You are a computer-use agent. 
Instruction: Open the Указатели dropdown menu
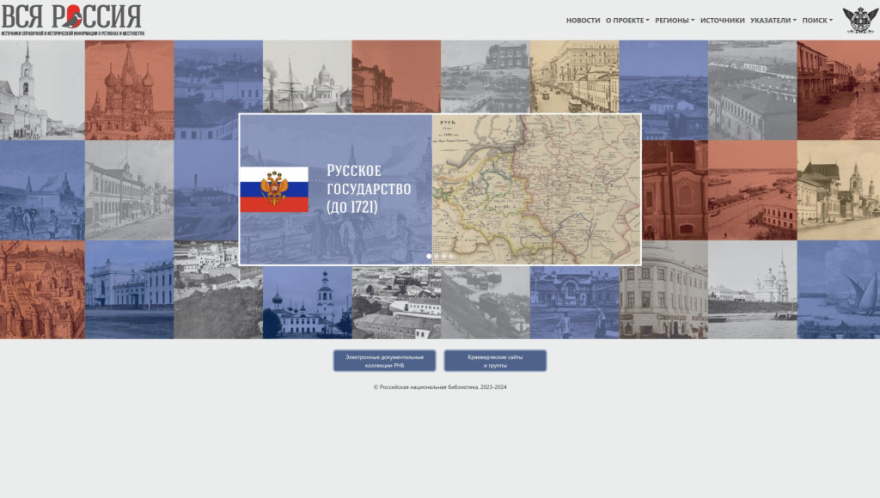[773, 20]
